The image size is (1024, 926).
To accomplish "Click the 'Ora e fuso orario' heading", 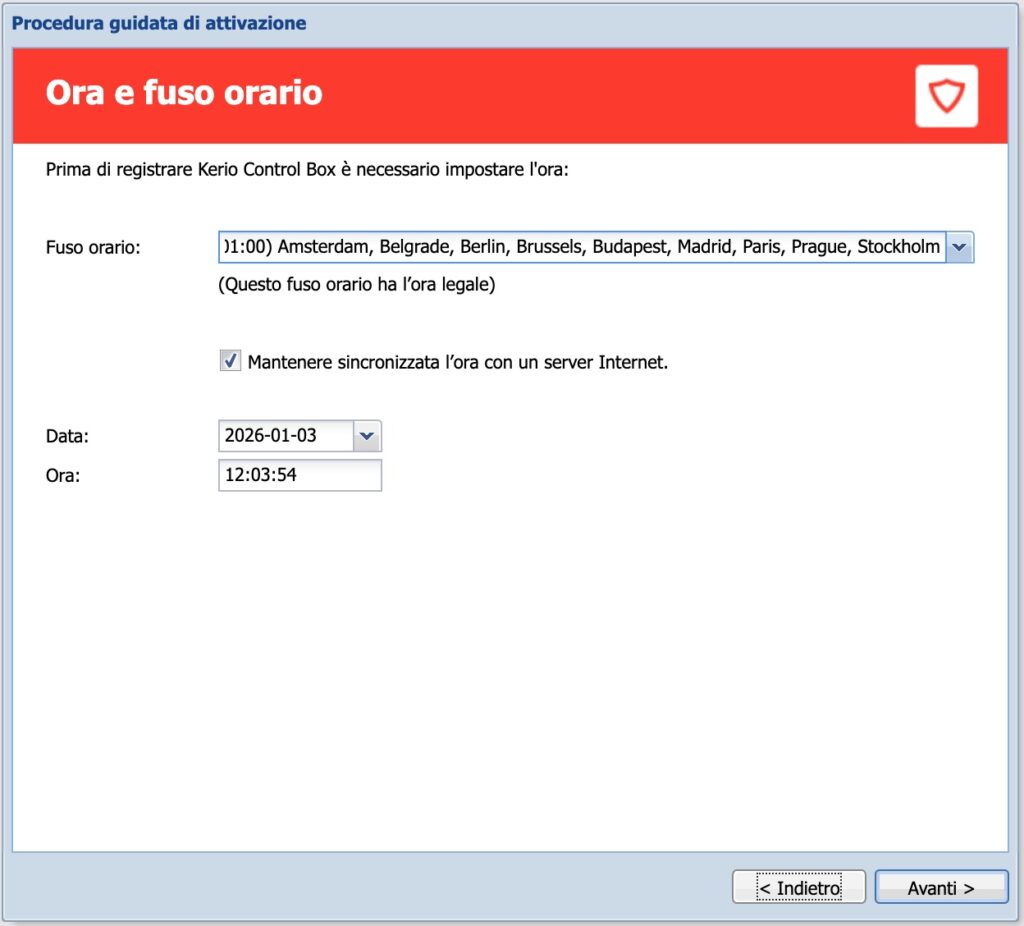I will [x=184, y=94].
